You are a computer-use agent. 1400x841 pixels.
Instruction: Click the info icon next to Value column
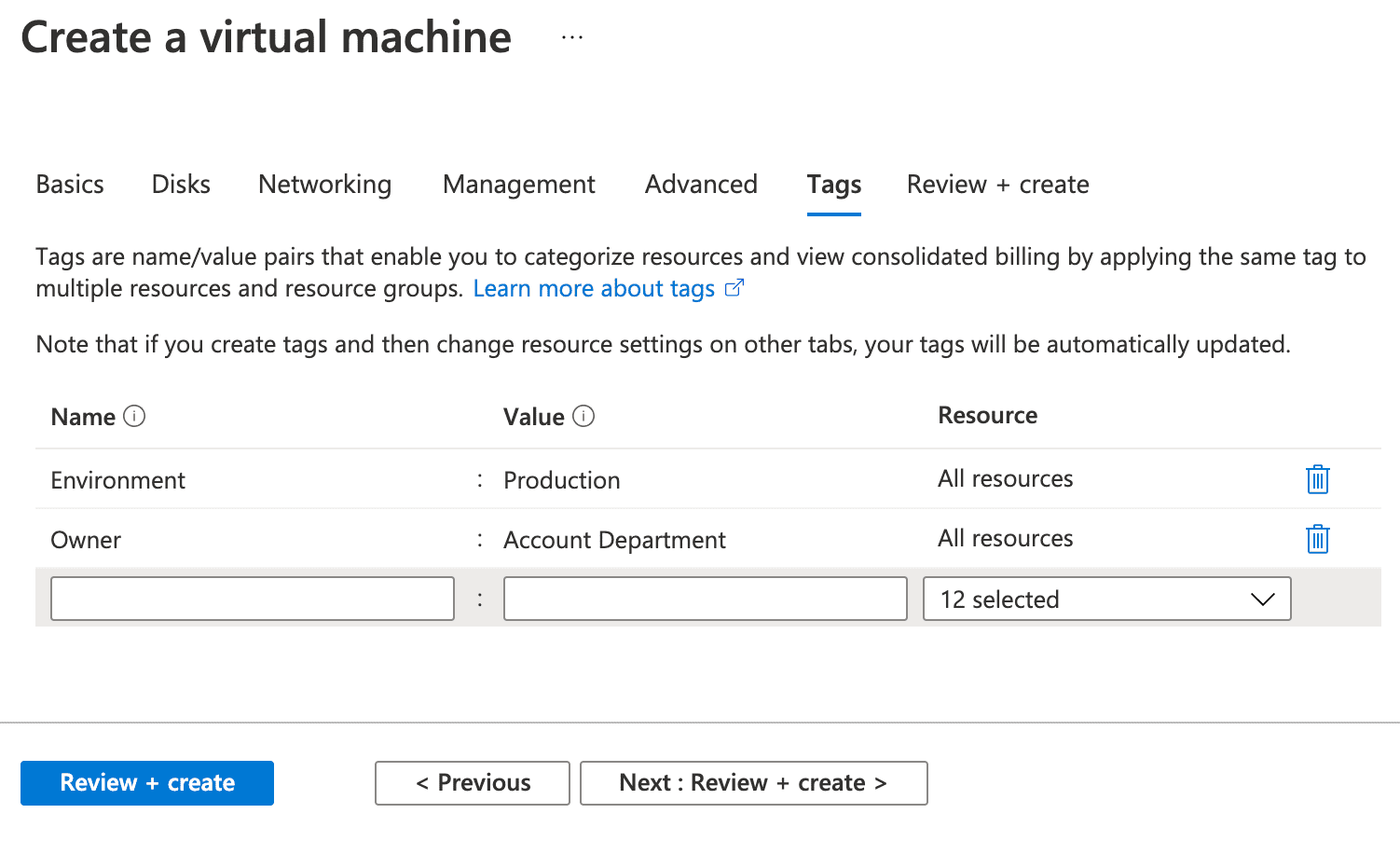[583, 416]
